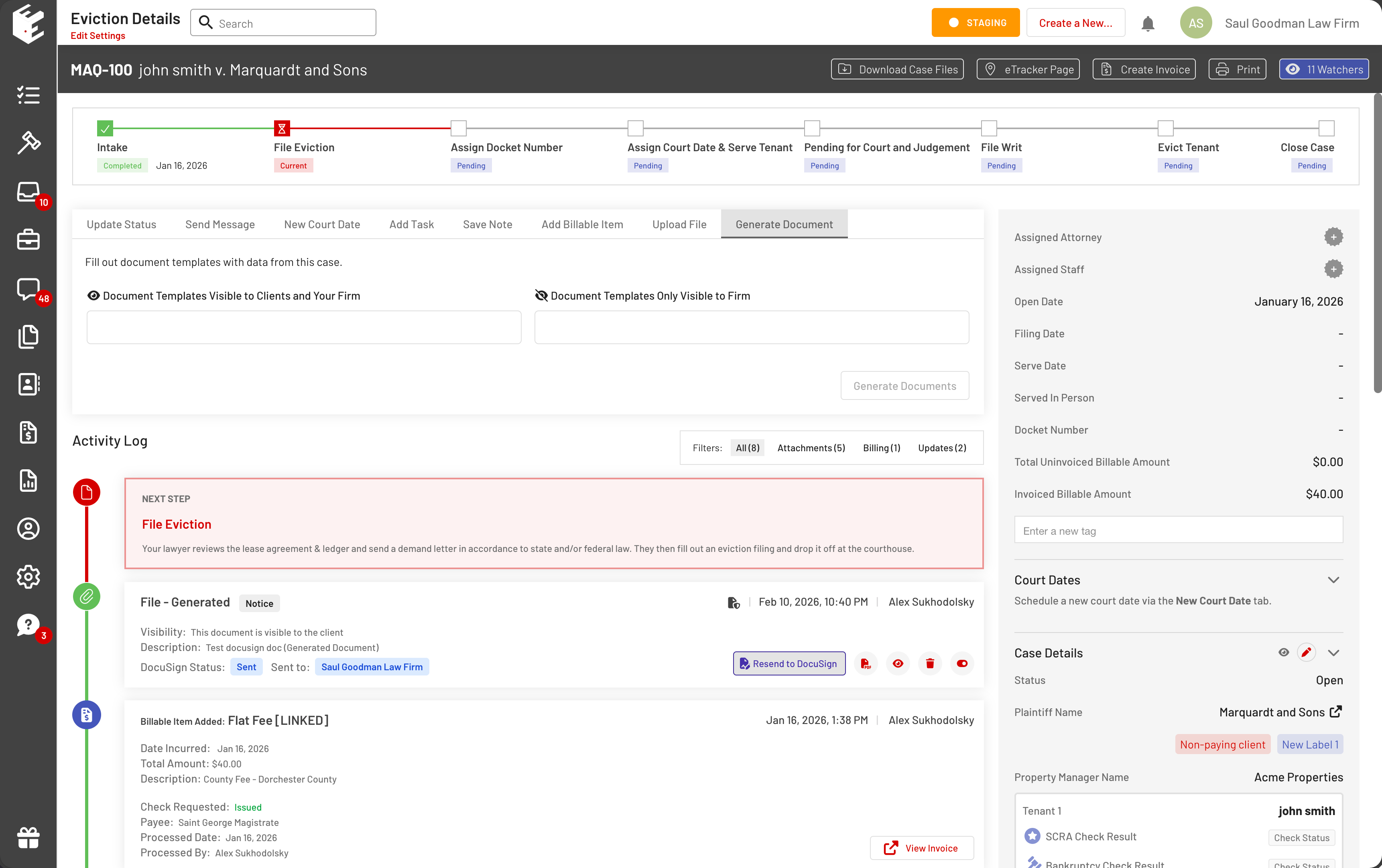Viewport: 1382px width, 868px height.
Task: Click the red PDF download icon
Action: point(866,664)
